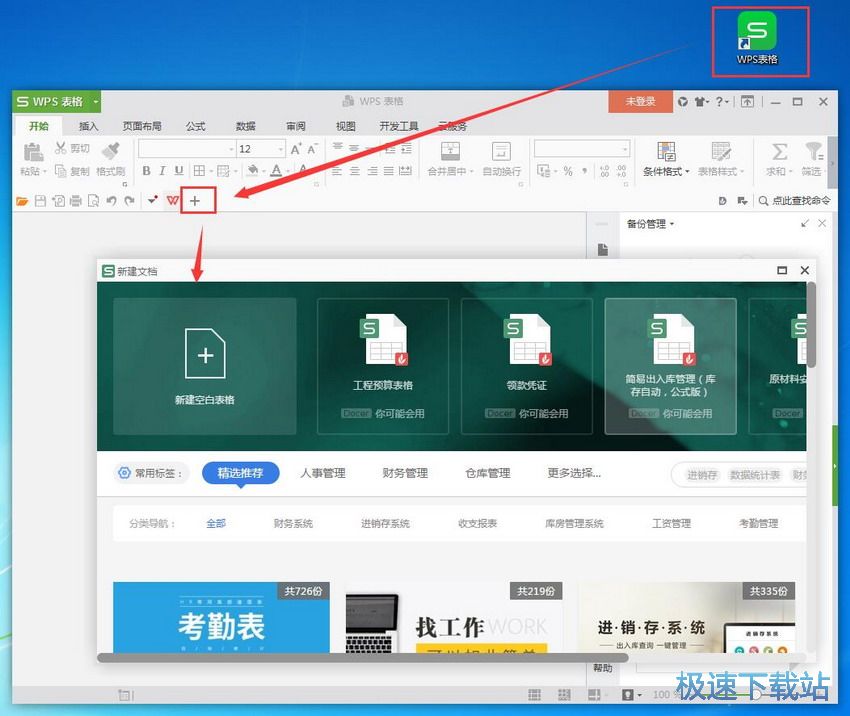850x716 pixels.
Task: Click the fill color bucket
Action: click(x=253, y=171)
